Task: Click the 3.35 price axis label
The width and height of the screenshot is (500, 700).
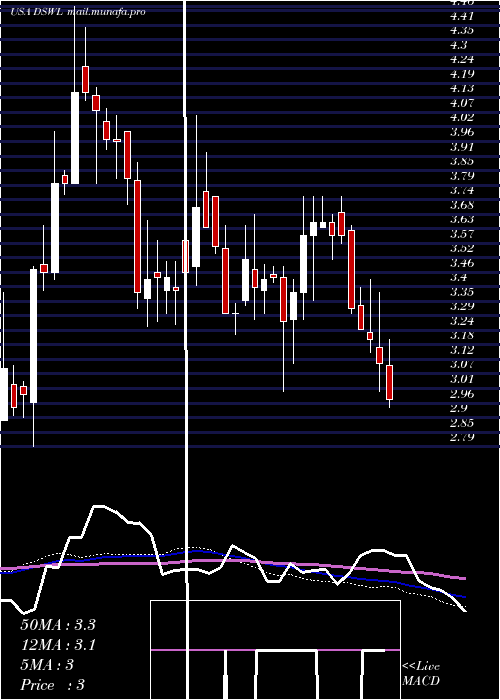Action: coord(462,292)
